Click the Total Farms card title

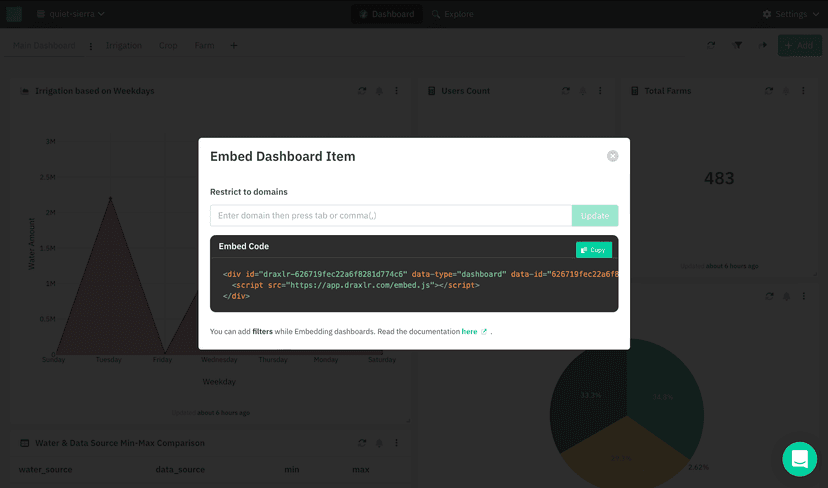coord(667,91)
